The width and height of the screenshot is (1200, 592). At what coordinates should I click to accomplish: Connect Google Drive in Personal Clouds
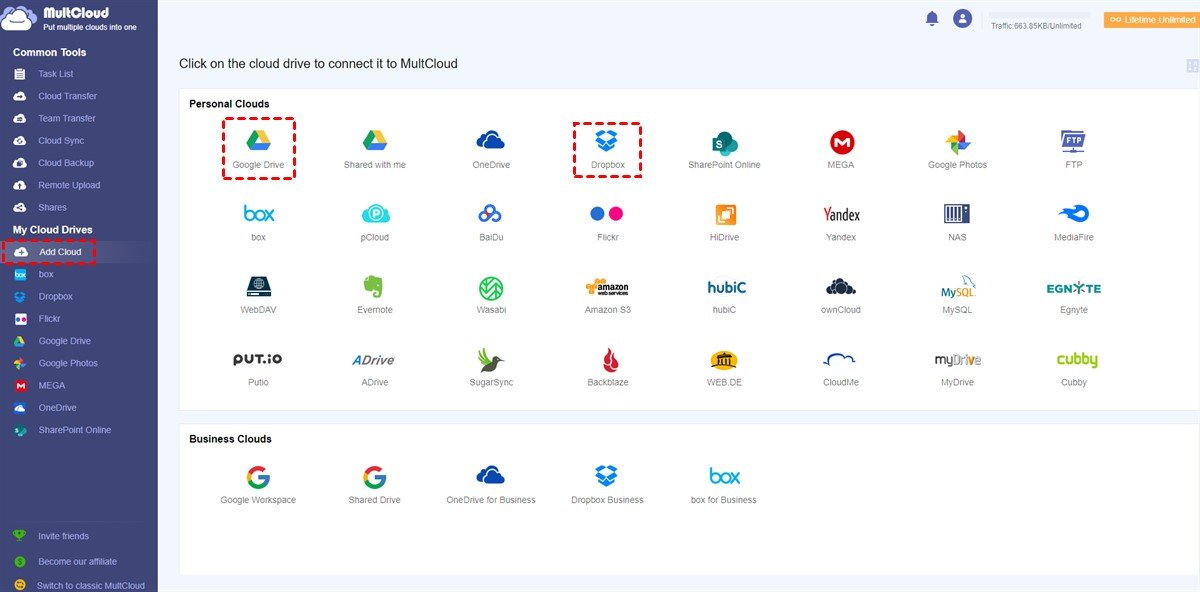(x=258, y=149)
